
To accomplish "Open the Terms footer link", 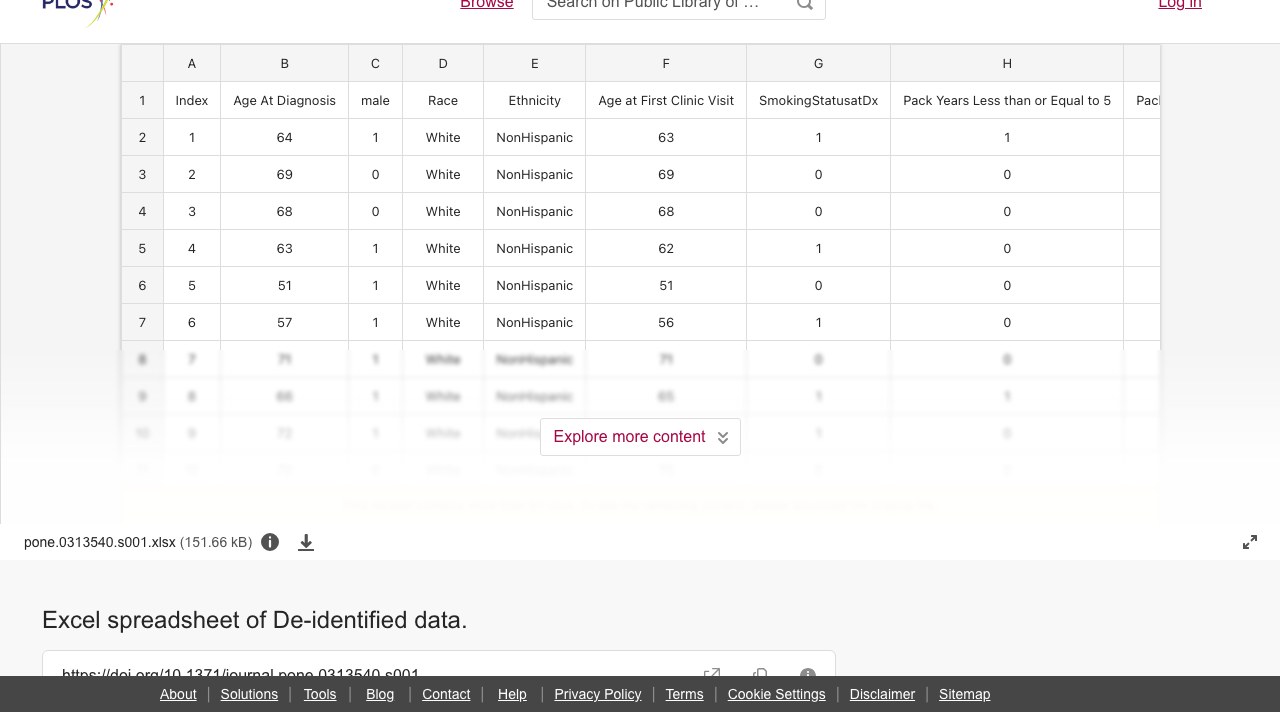I will tap(684, 694).
